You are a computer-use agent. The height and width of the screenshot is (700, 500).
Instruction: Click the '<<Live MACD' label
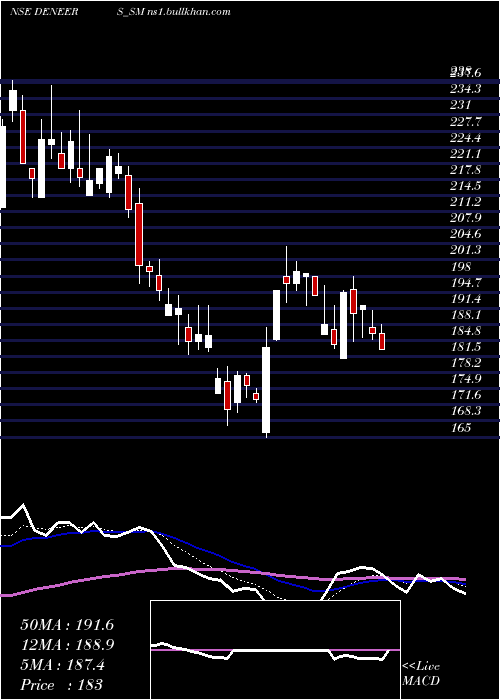[421, 674]
